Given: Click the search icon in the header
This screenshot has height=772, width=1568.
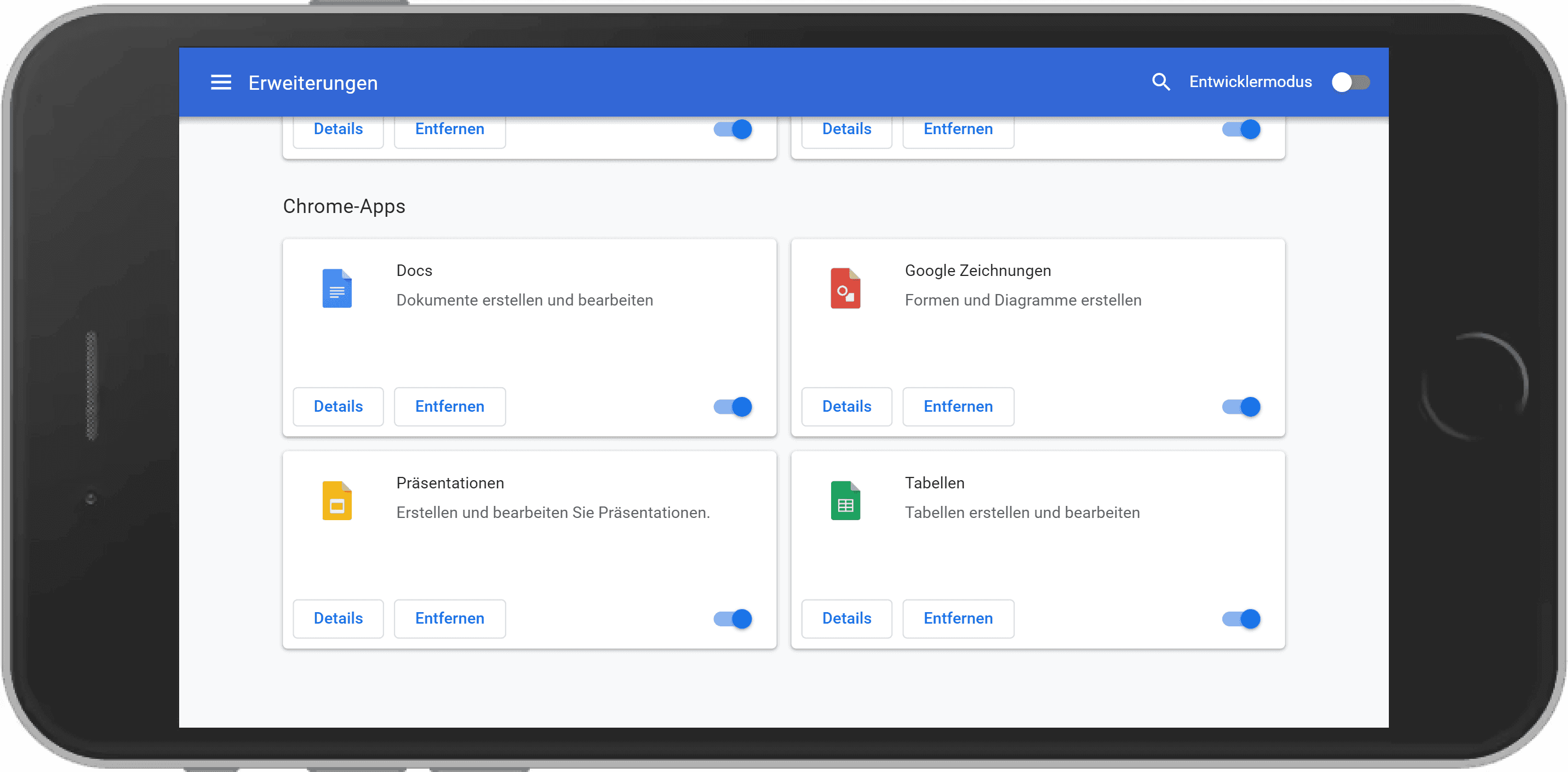Looking at the screenshot, I should [1161, 82].
